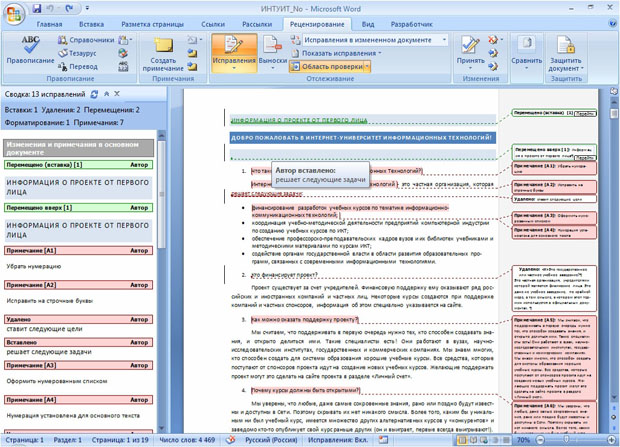The width and height of the screenshot is (620, 447).
Task: Switch to the Вид tab
Action: (x=368, y=24)
